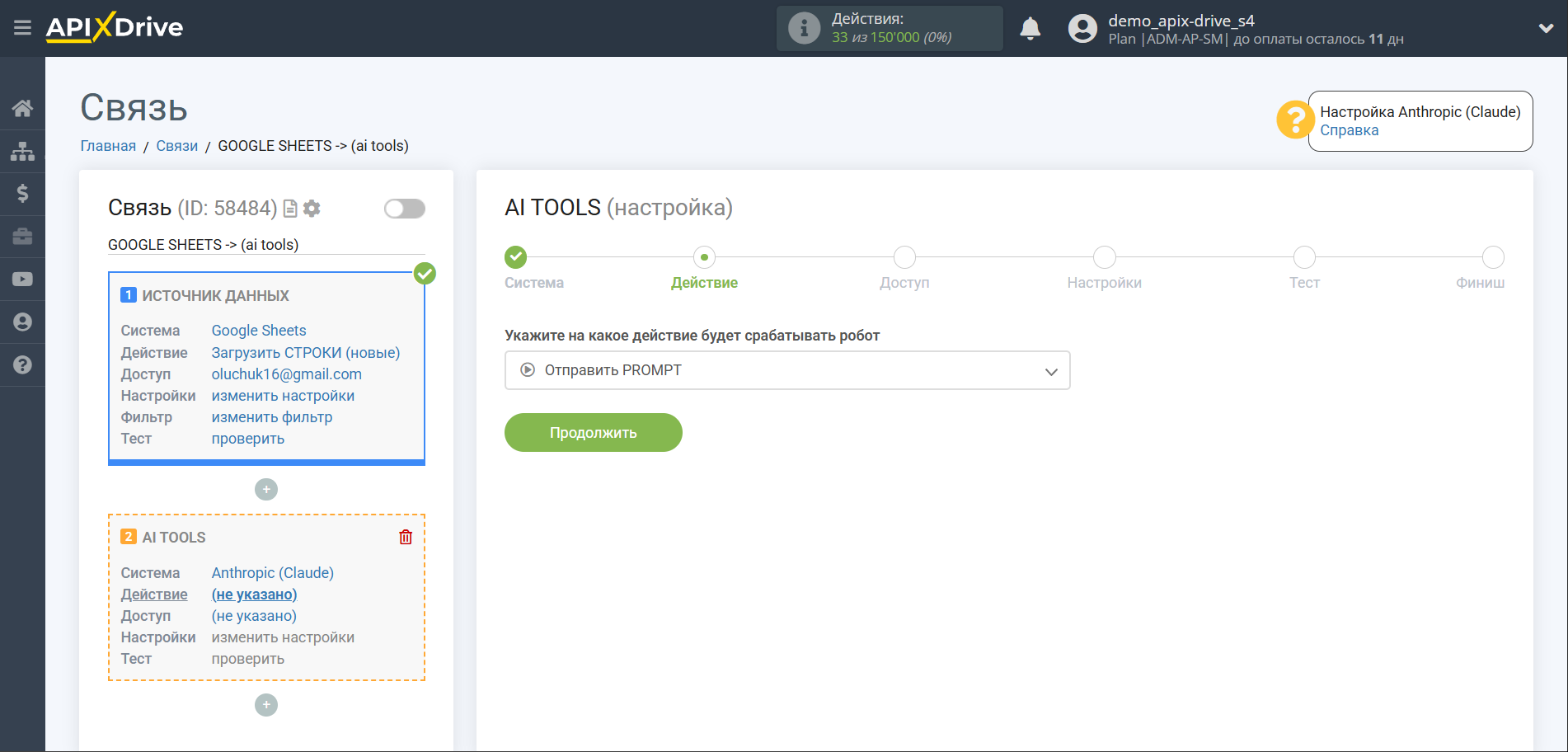Expand the 'Отправить PROMPT' action dropdown

click(x=786, y=370)
